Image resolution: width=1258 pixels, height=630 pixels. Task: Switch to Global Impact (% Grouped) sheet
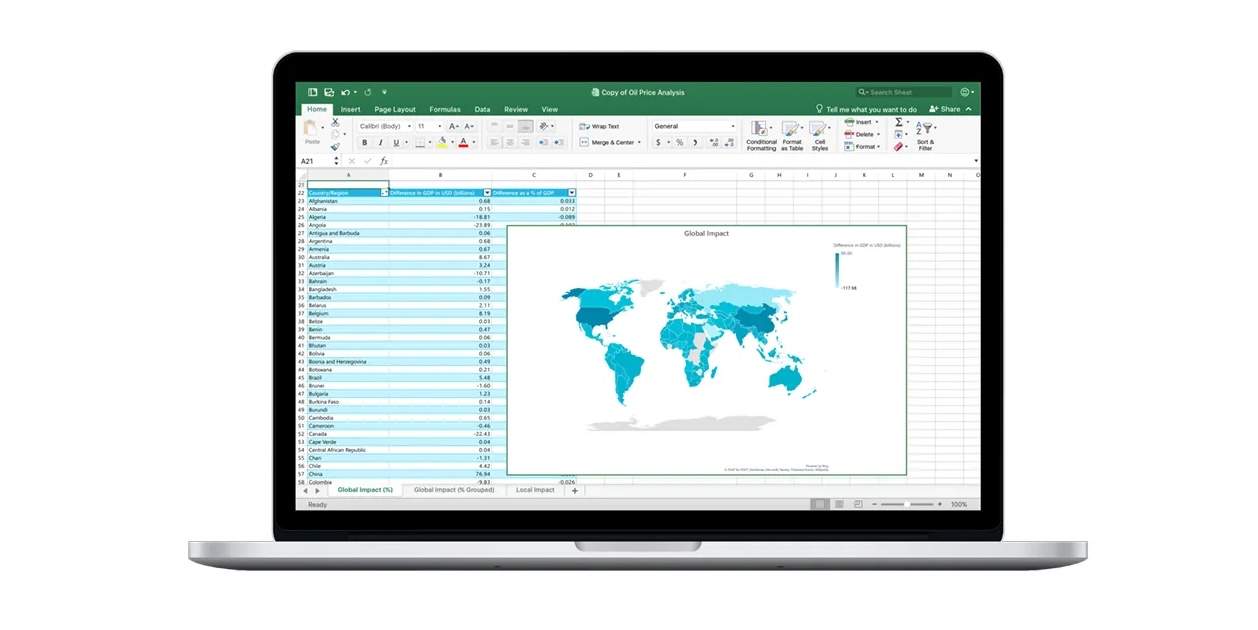pyautogui.click(x=454, y=490)
